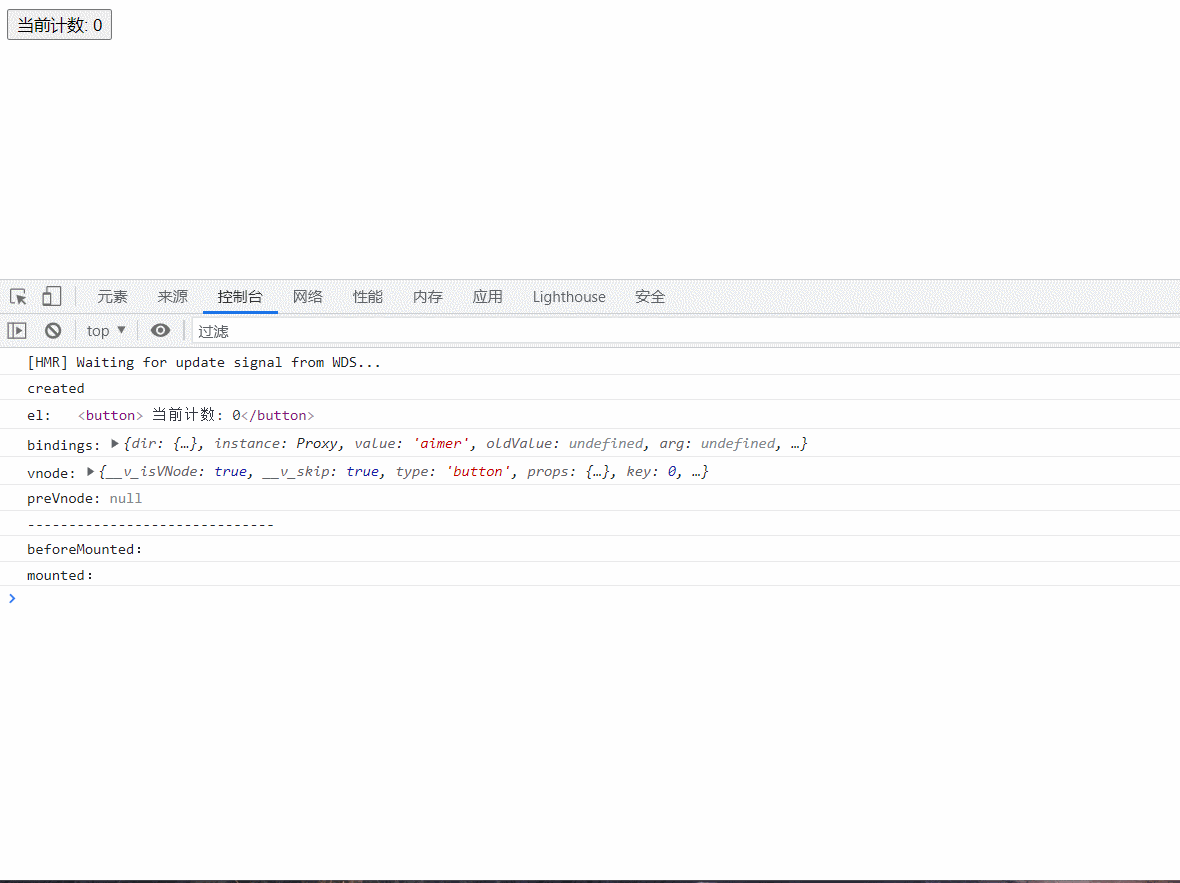Viewport: 1180px width, 883px height.
Task: Open the 来源 tab
Action: 172,297
